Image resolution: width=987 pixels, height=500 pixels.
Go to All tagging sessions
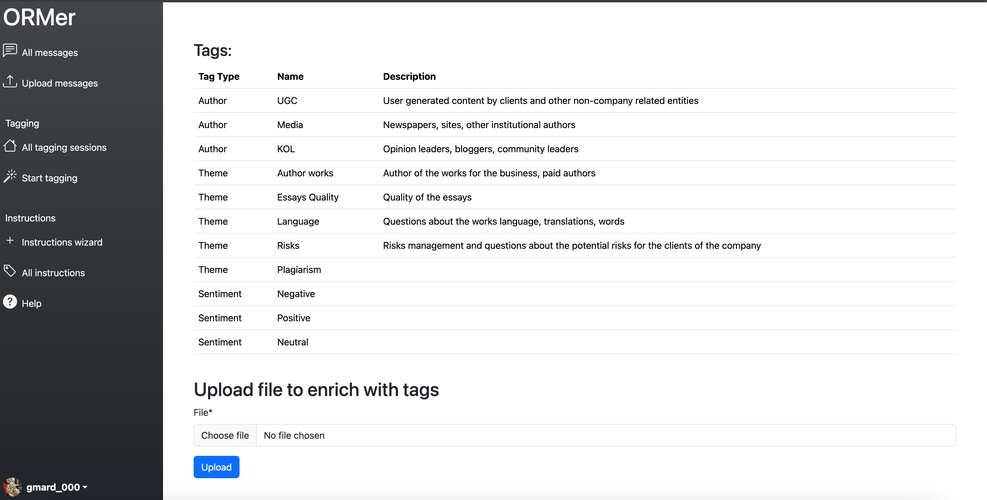[x=64, y=148]
